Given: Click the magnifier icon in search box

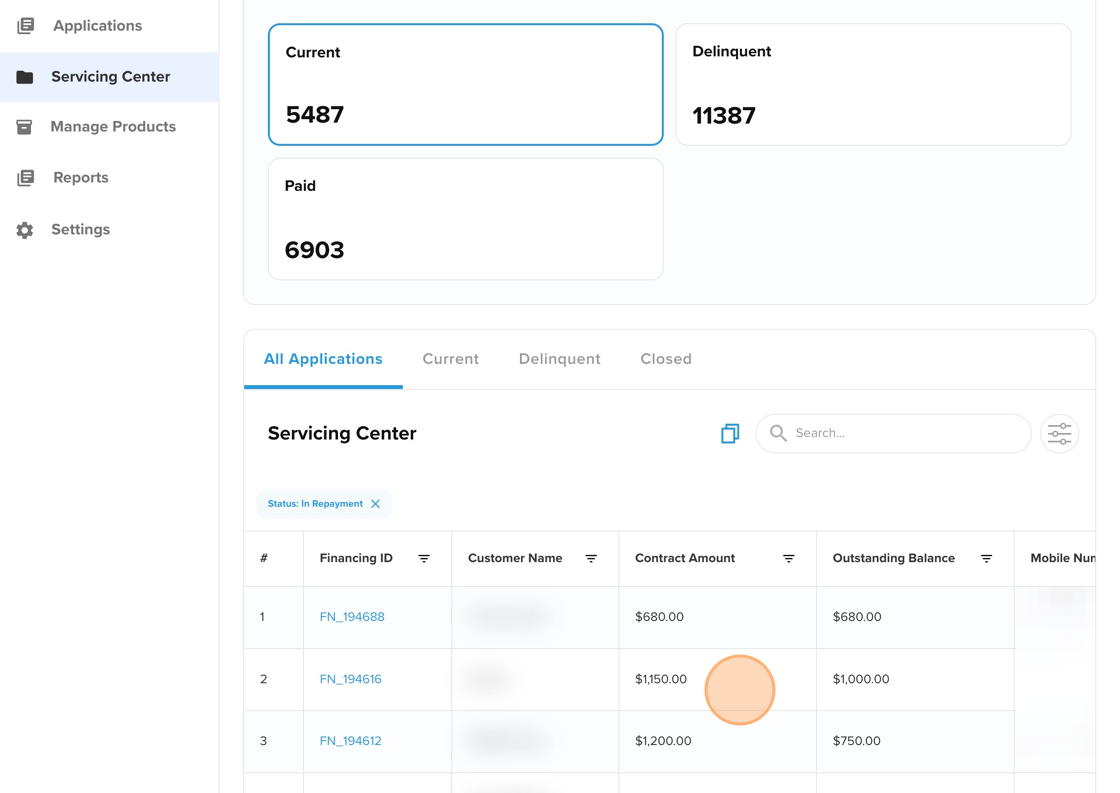Looking at the screenshot, I should (779, 433).
